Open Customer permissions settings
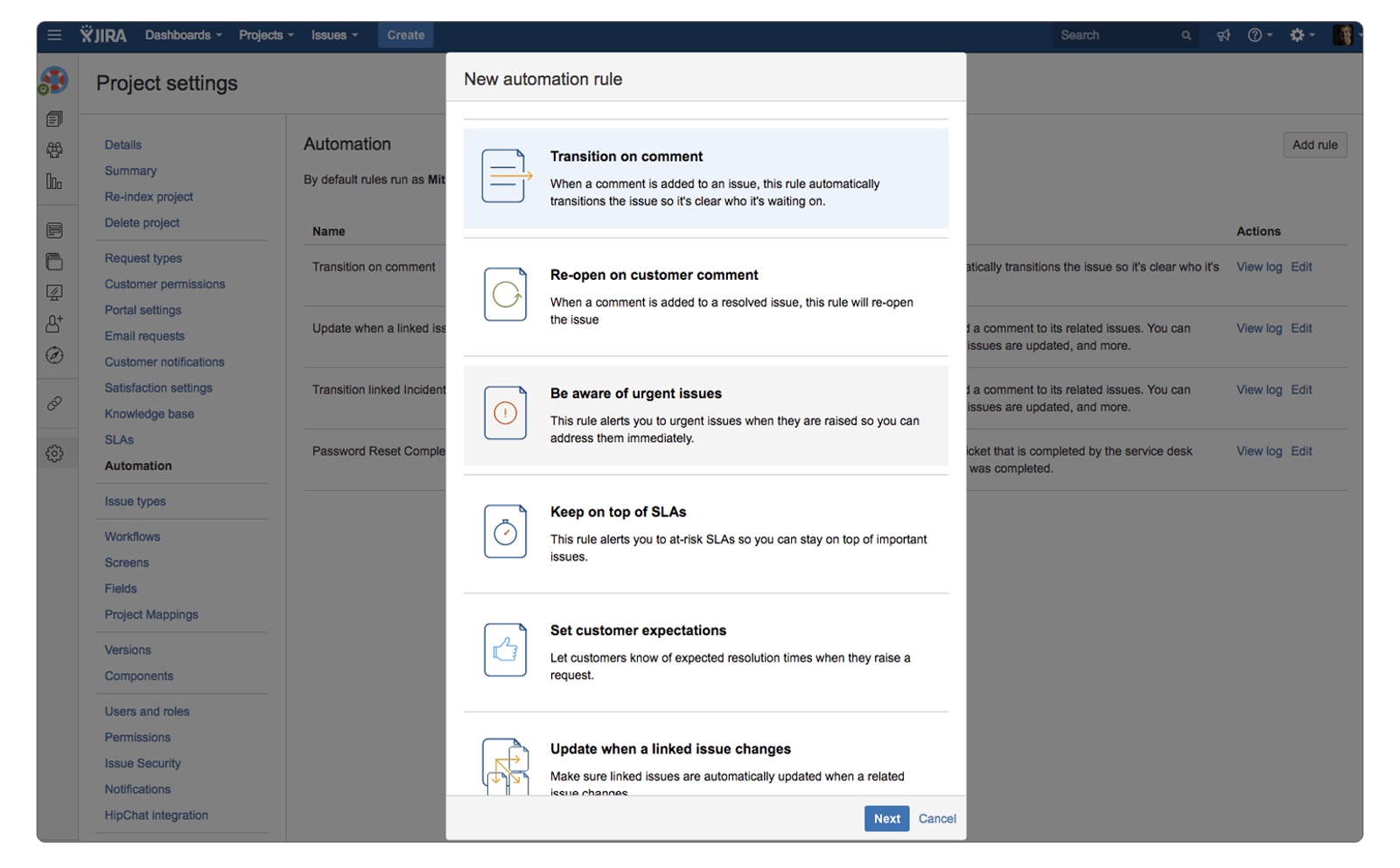Screen dimensions: 1400x868 165,284
